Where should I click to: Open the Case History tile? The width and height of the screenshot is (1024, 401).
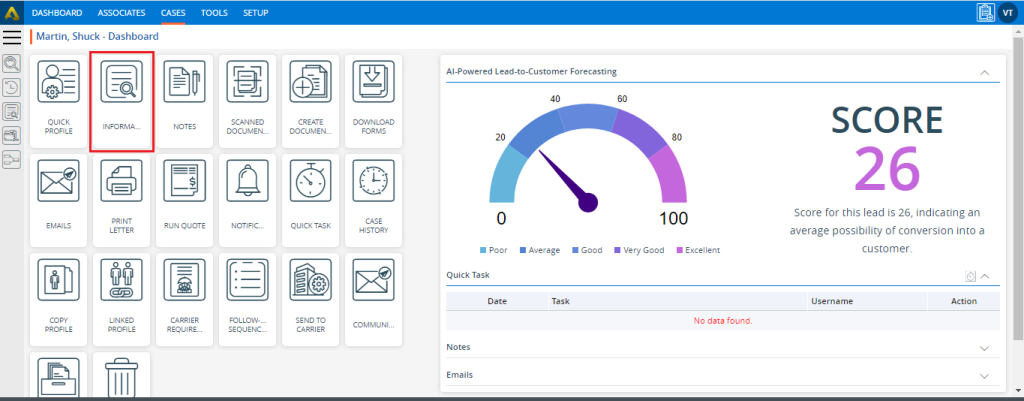click(373, 199)
